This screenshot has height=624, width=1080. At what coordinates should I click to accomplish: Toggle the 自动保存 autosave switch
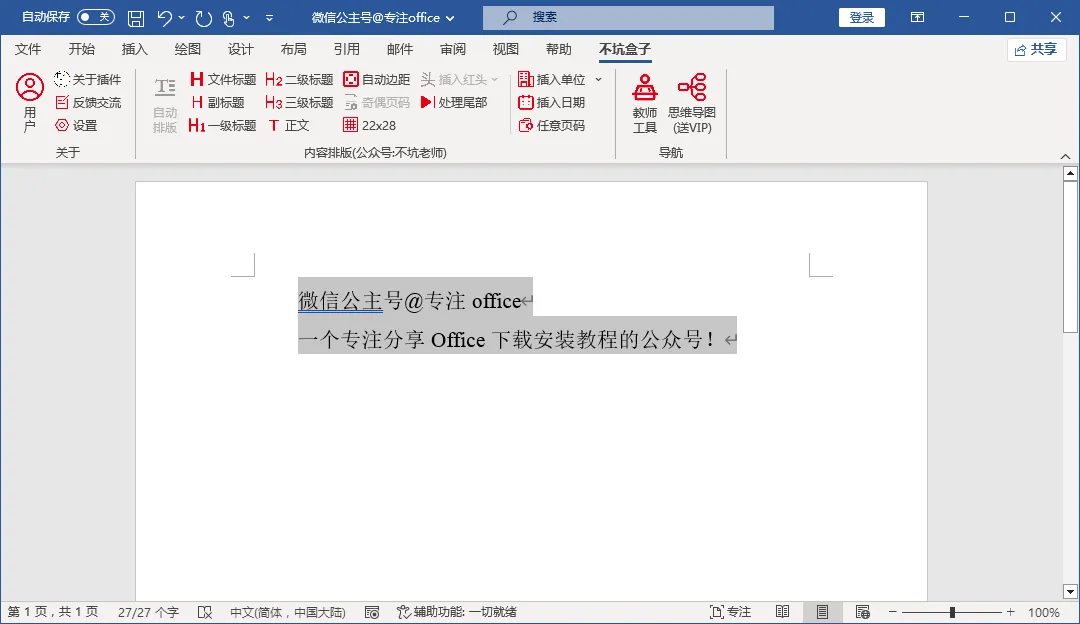(x=96, y=17)
